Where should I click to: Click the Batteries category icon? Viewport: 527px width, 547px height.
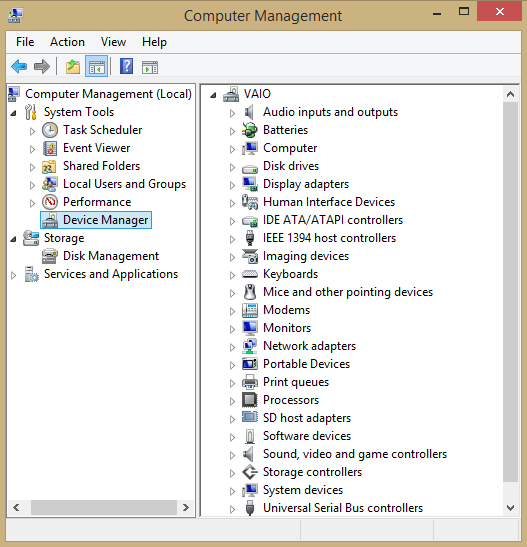pyautogui.click(x=250, y=130)
